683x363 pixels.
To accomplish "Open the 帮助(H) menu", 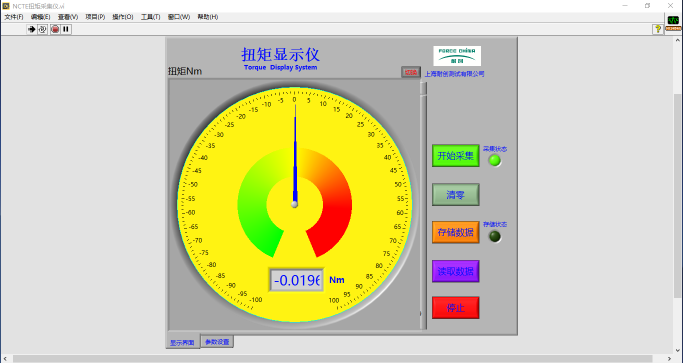I will click(x=208, y=17).
